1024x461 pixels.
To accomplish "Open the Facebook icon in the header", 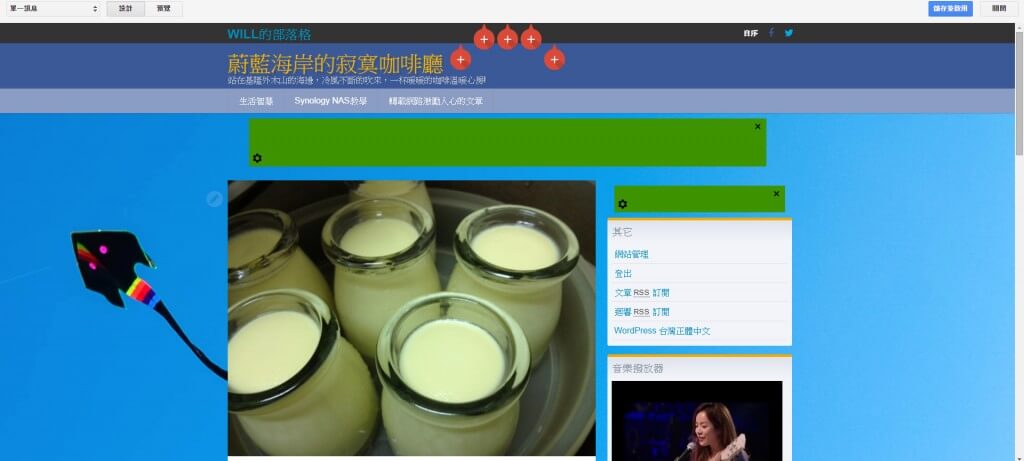I will click(x=771, y=33).
